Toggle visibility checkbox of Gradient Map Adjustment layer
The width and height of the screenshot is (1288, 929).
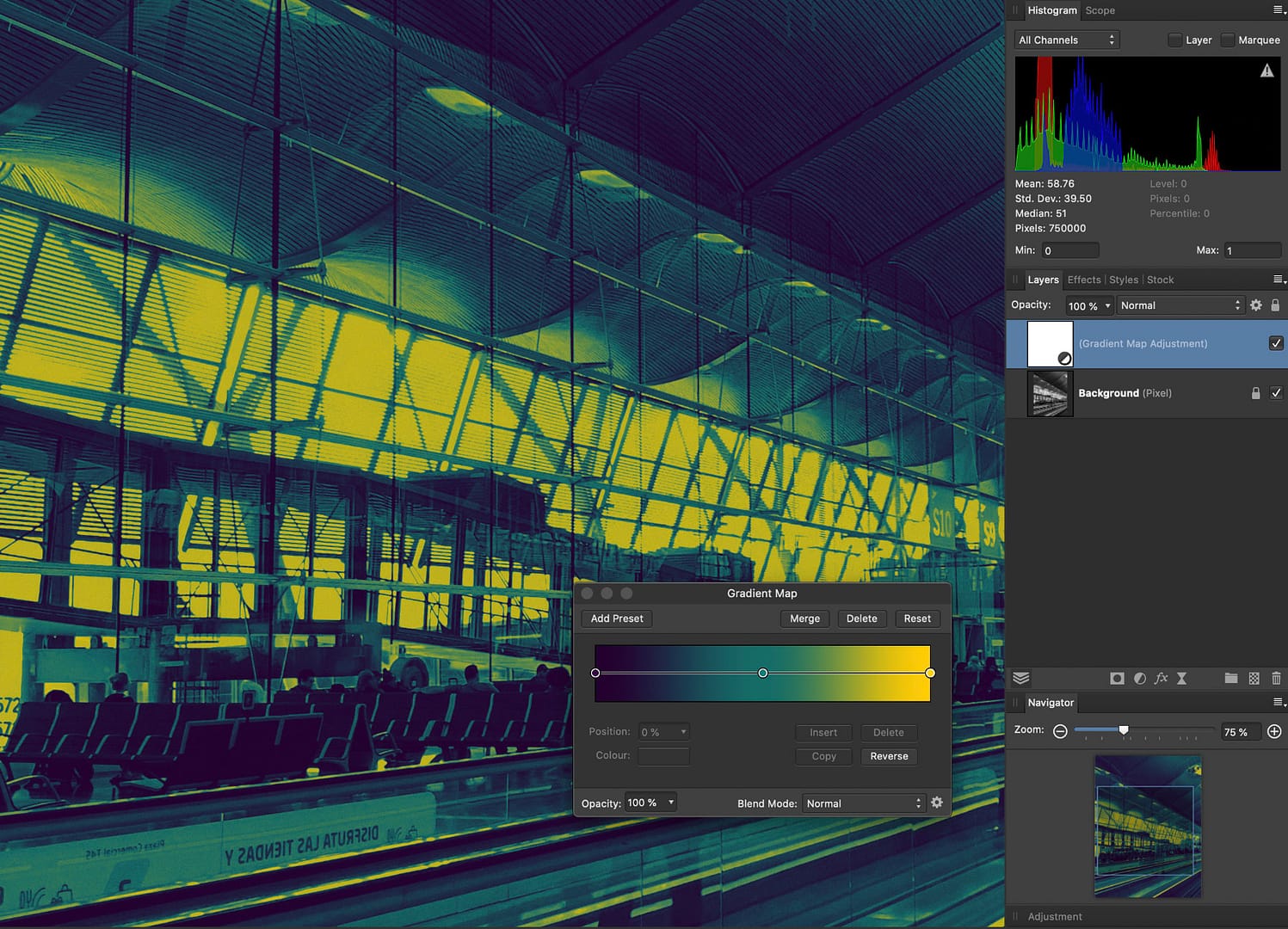(1276, 343)
